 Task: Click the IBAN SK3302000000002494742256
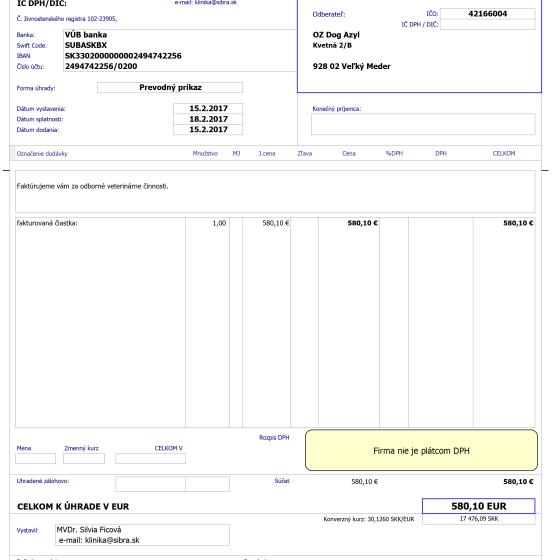[x=123, y=56]
